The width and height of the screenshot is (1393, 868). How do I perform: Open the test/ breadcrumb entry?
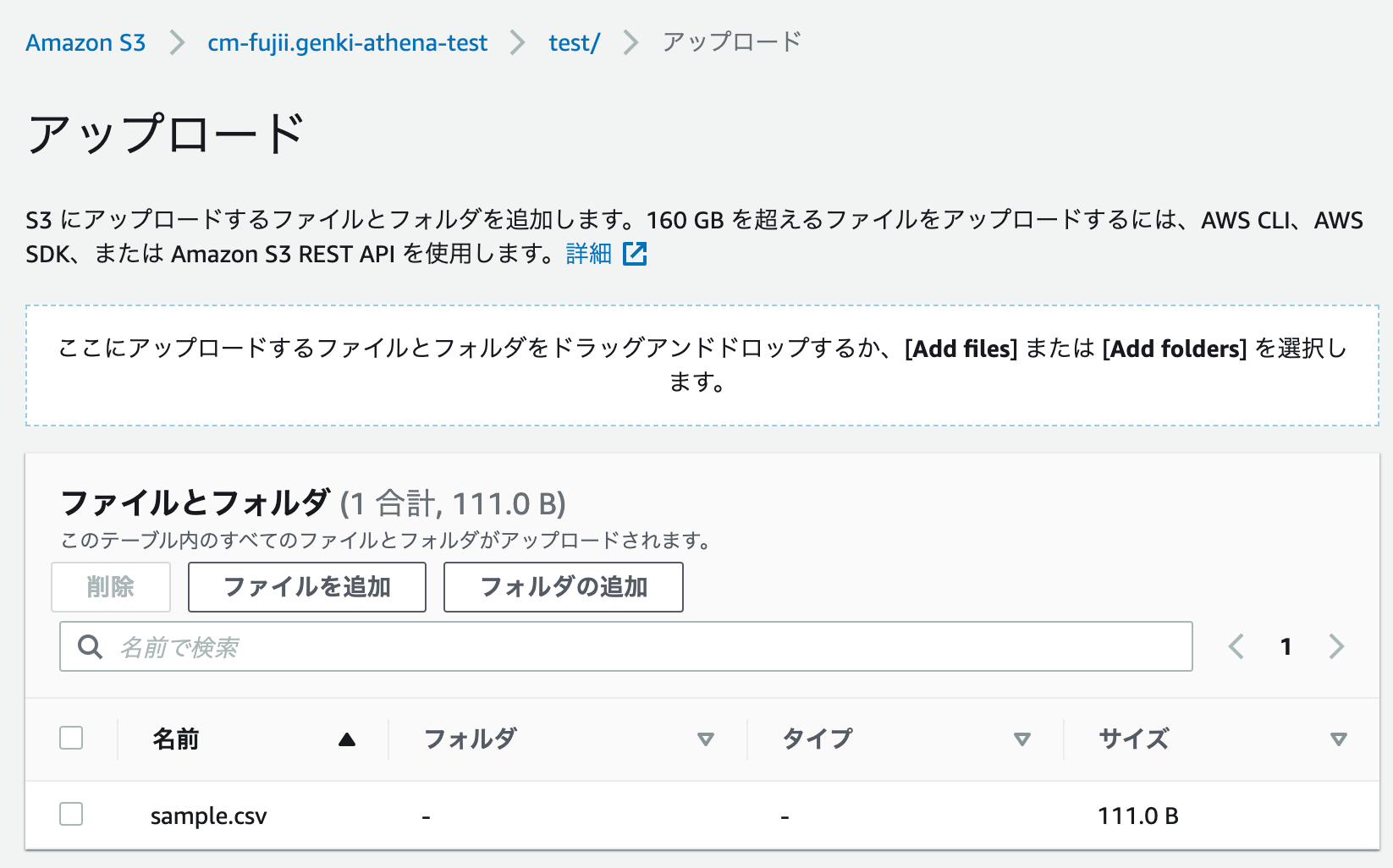574,42
